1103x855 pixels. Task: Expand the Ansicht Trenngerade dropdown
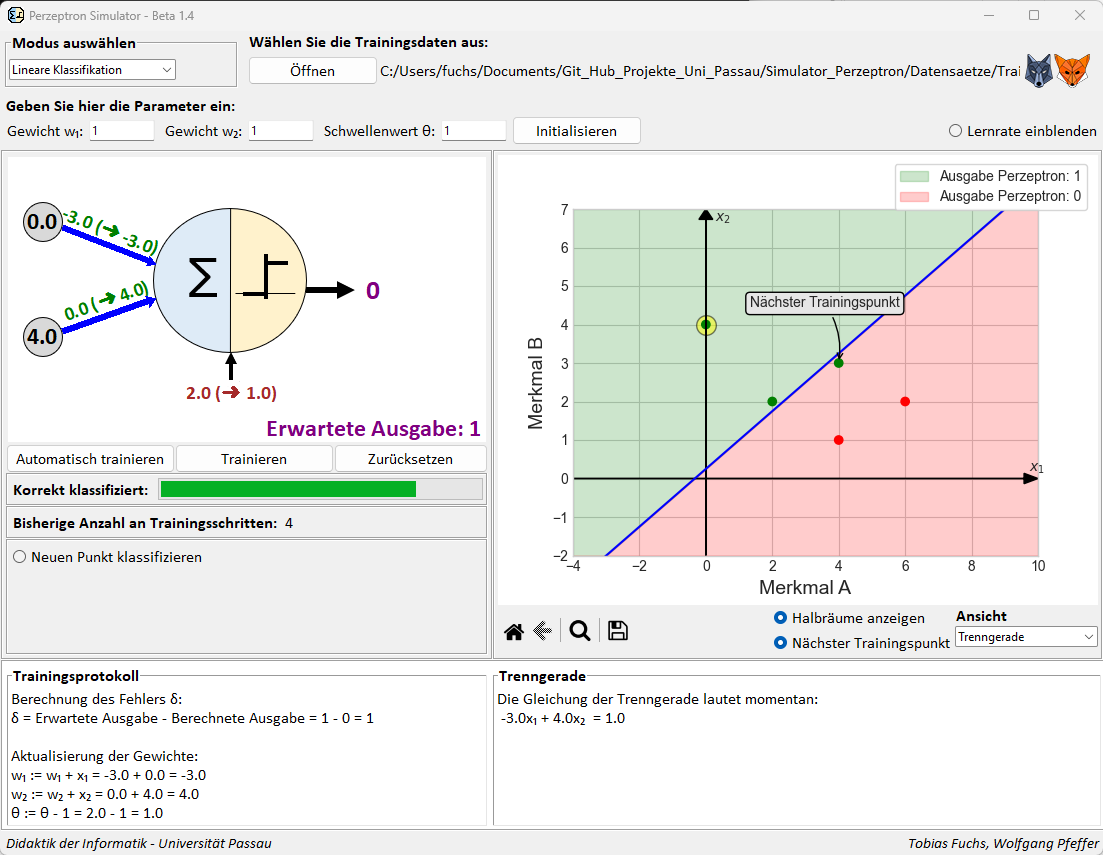coord(1026,637)
